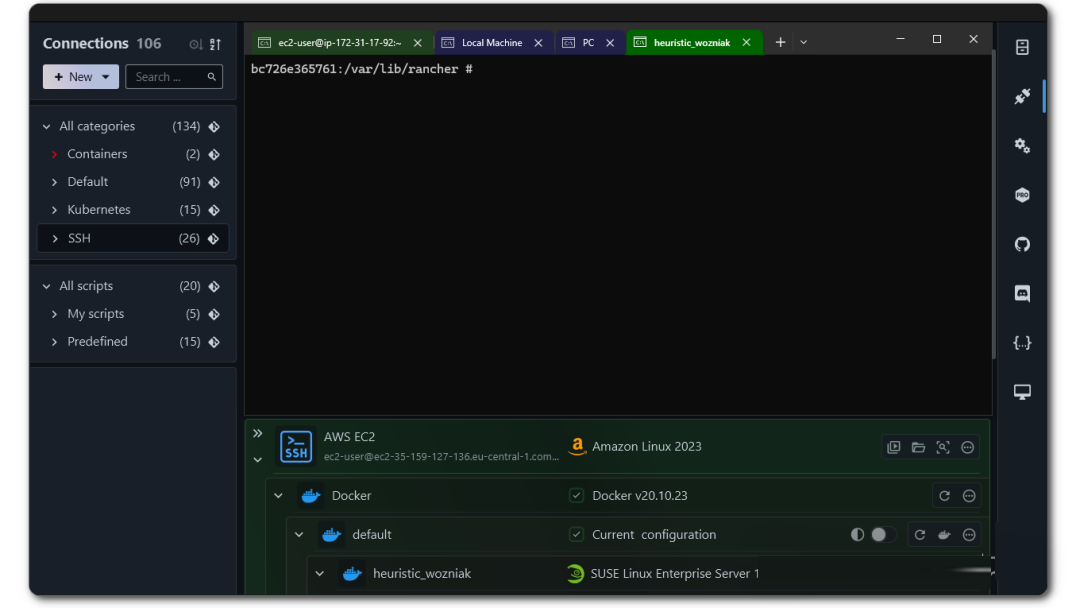Open the settings gears icon in sidebar

pyautogui.click(x=1022, y=146)
